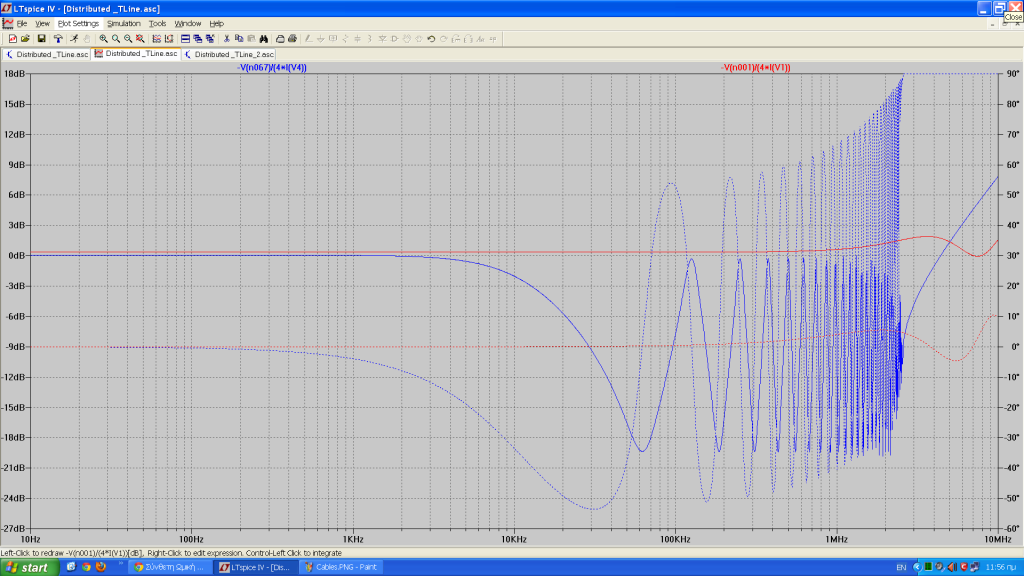Undo the last action
The height and width of the screenshot is (576, 1024).
pos(431,39)
